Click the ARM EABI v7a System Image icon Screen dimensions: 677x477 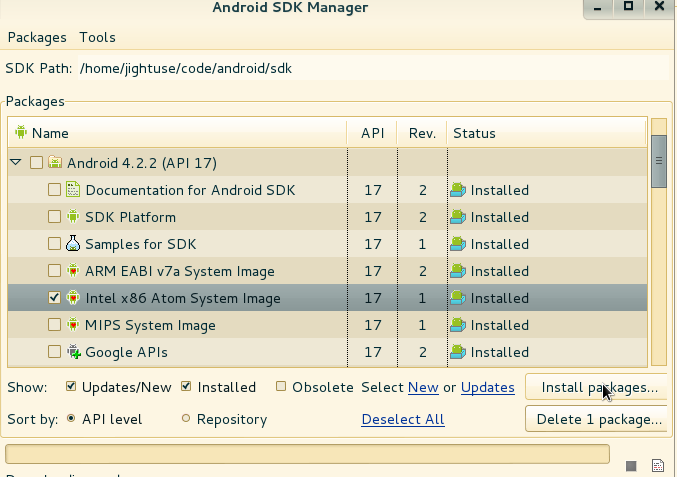click(73, 271)
